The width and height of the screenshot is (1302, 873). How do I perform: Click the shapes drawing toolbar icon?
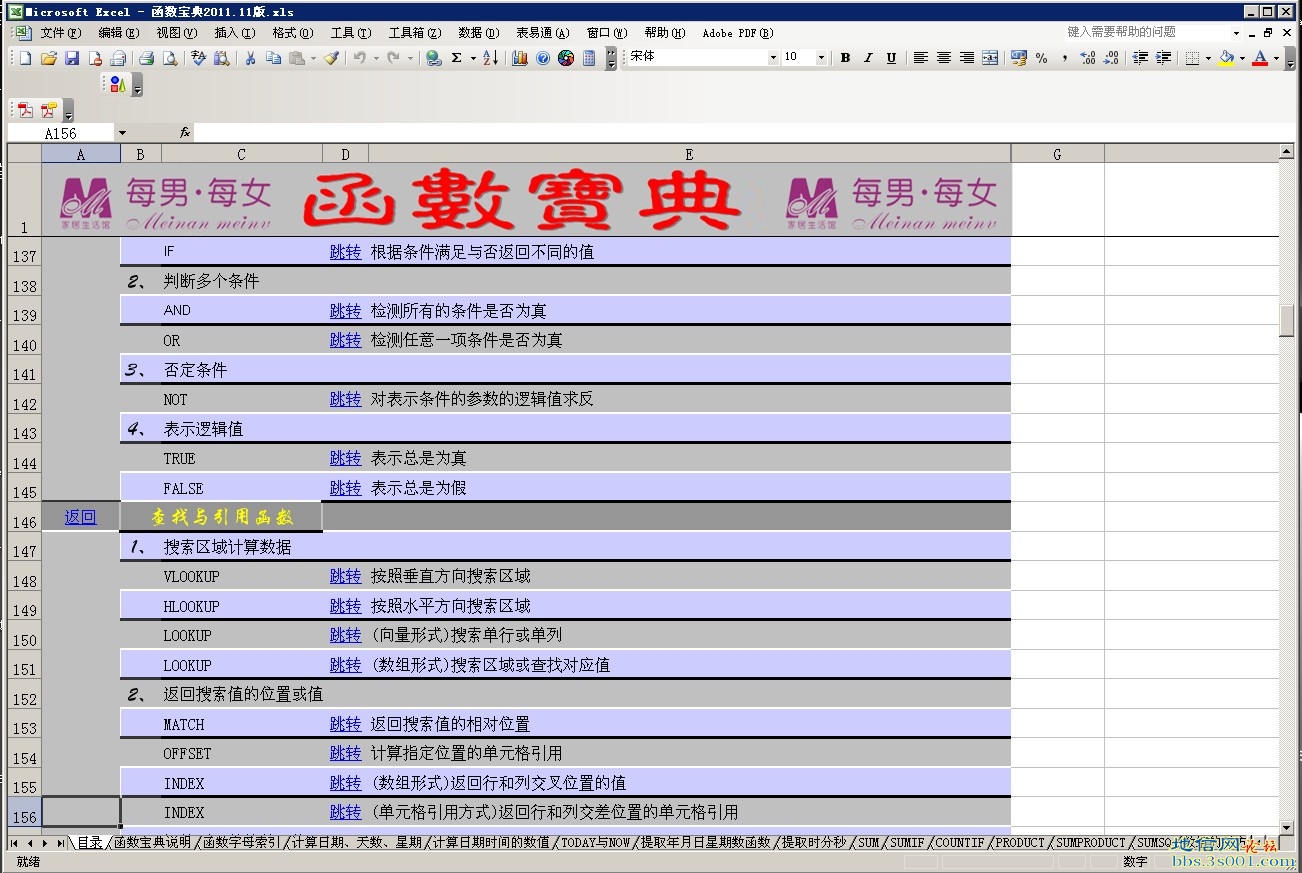[117, 84]
